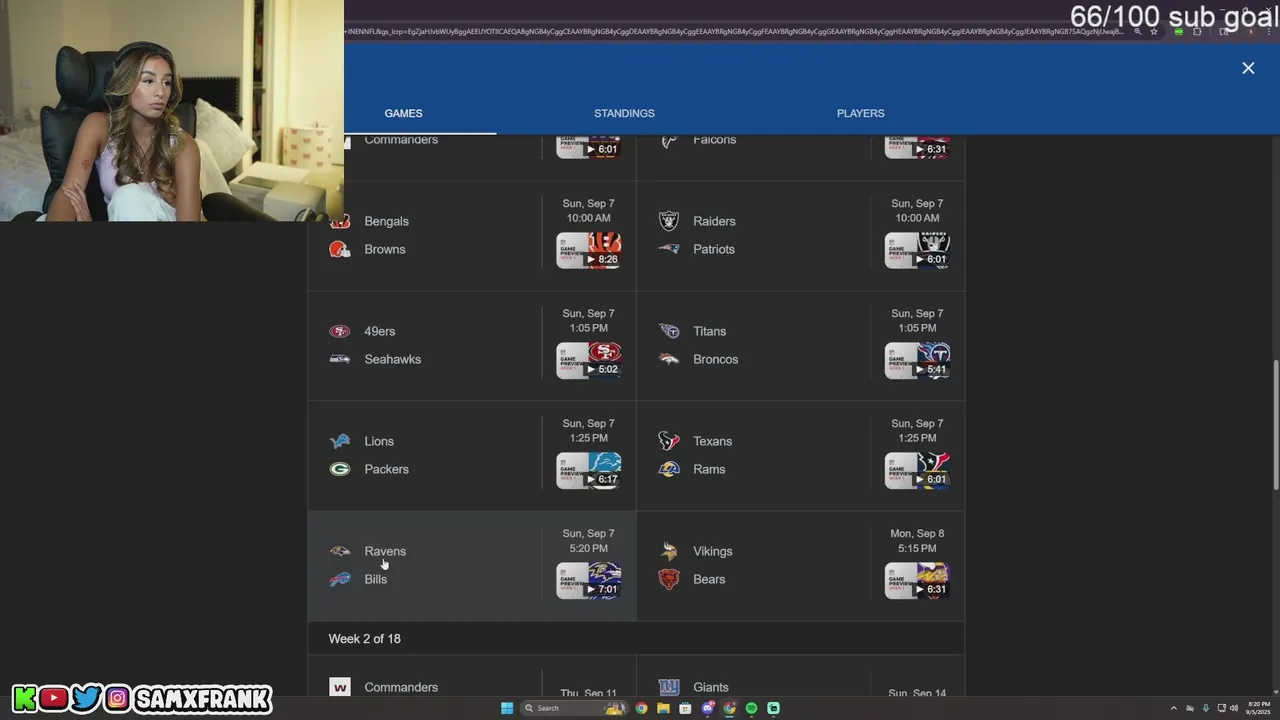Click the Packers G logo
1280x720 pixels.
tap(340, 469)
